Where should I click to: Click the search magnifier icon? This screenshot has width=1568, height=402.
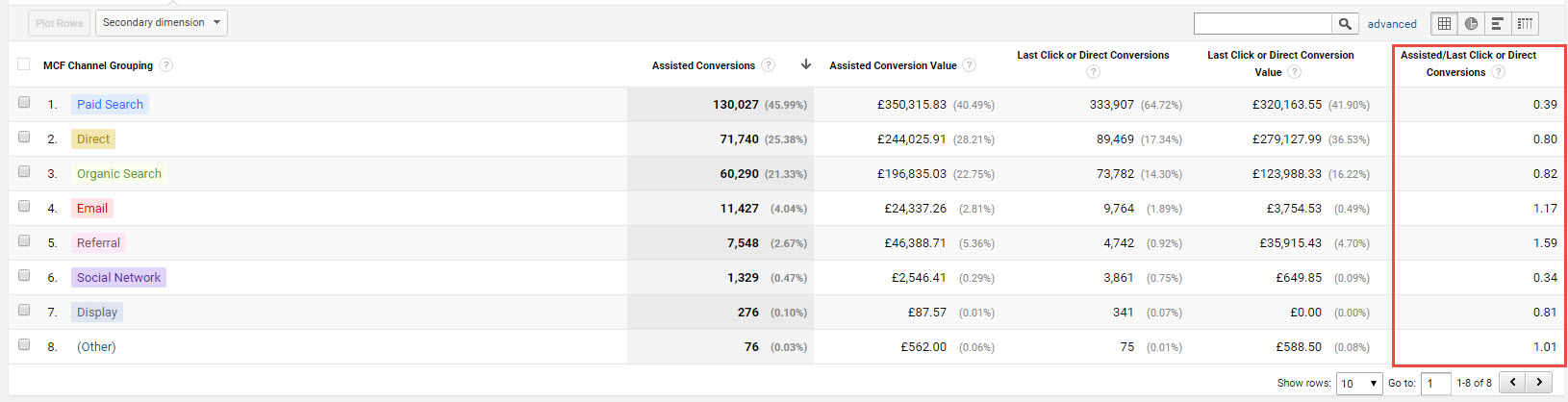click(x=1345, y=24)
